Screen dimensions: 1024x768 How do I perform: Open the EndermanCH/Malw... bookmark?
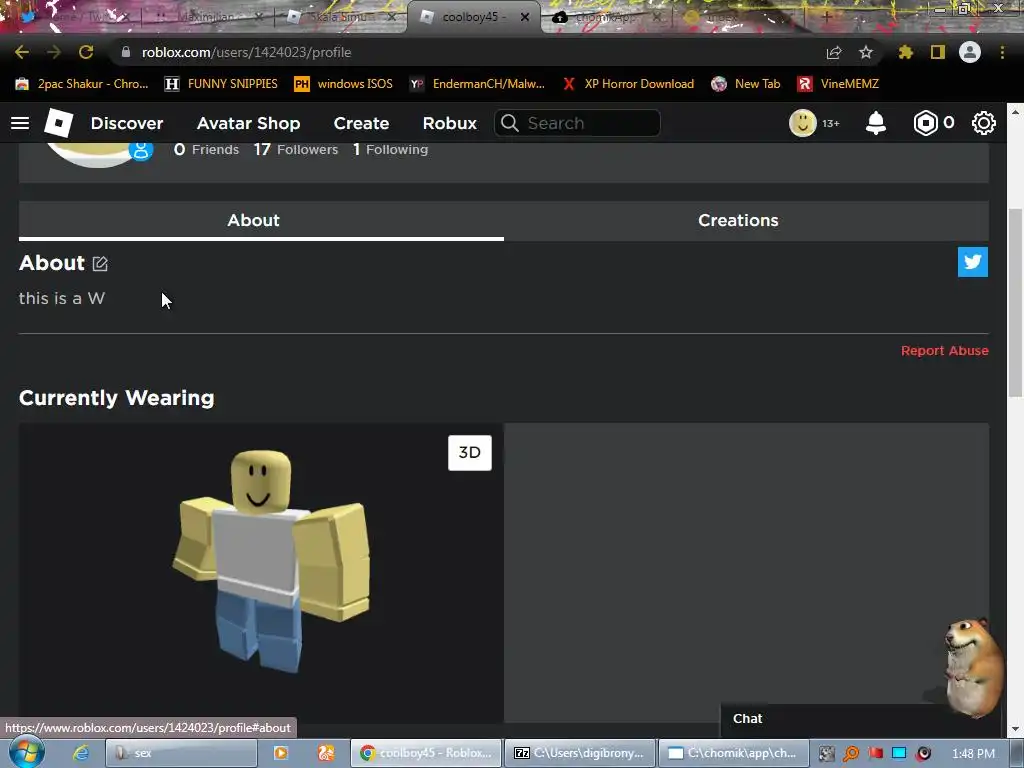(477, 84)
